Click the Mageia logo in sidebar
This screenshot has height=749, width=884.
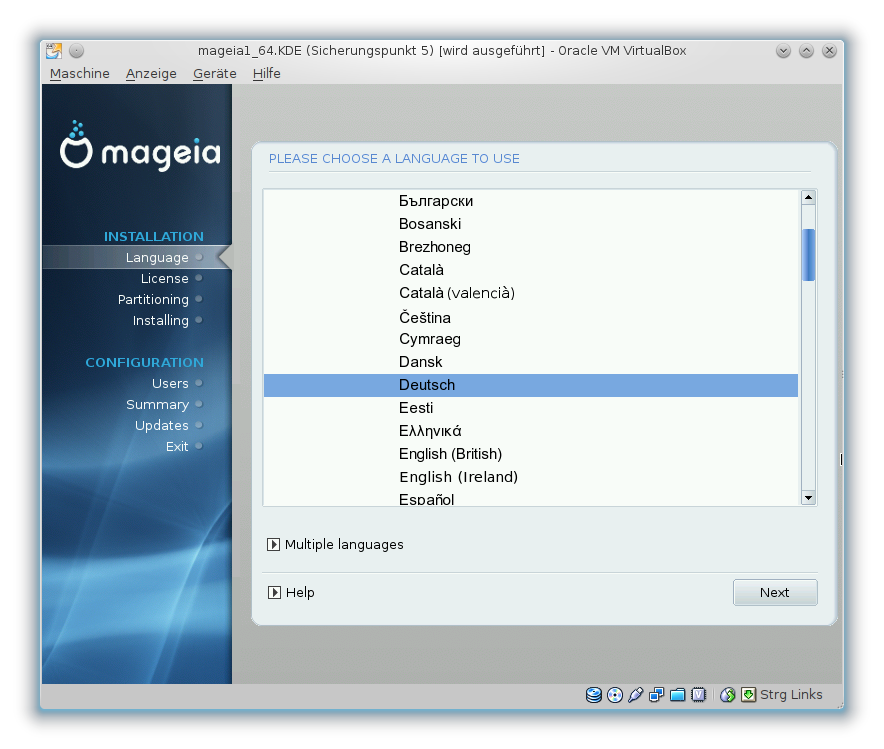(140, 146)
